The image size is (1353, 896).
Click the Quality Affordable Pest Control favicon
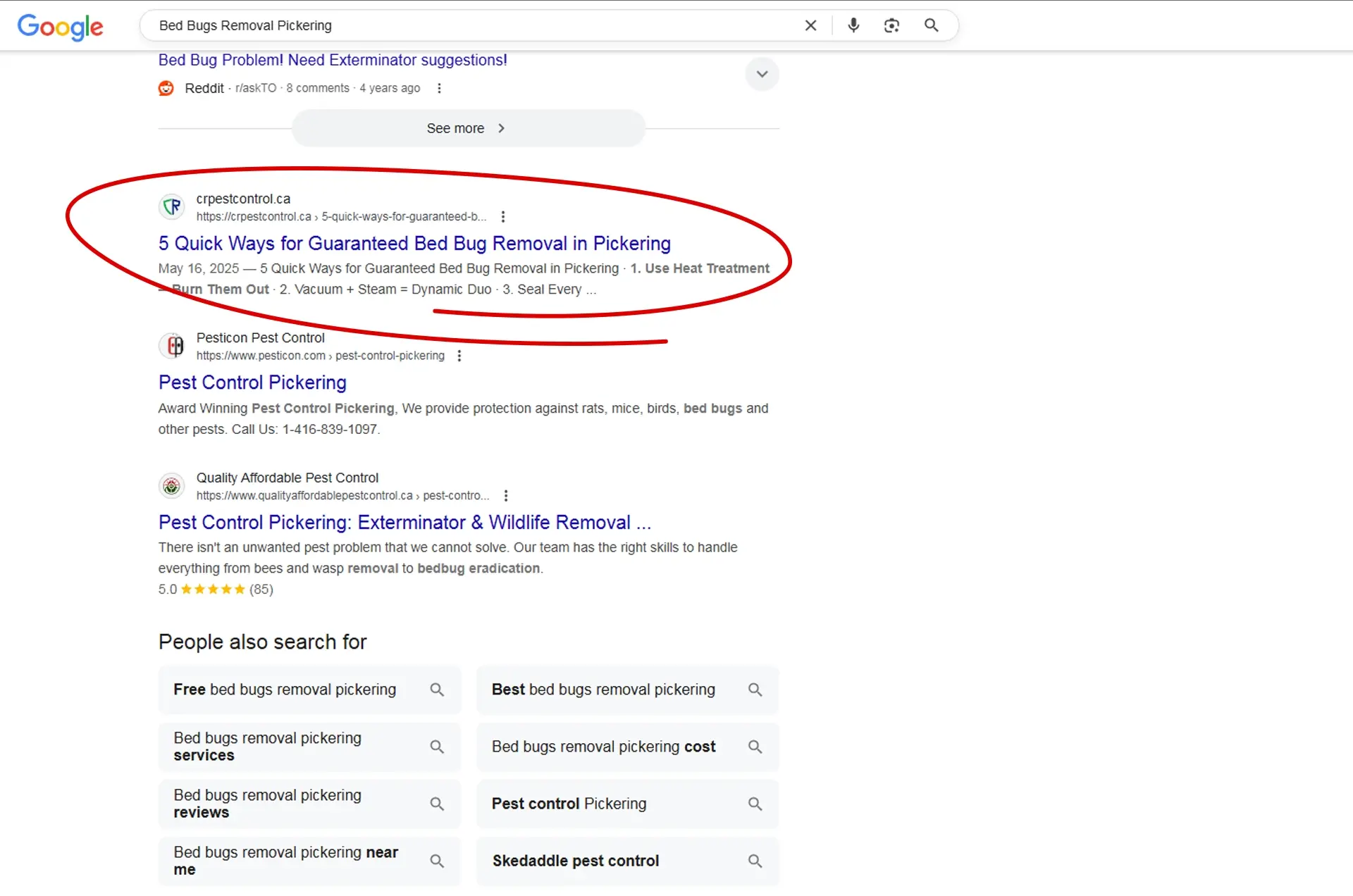coord(172,485)
